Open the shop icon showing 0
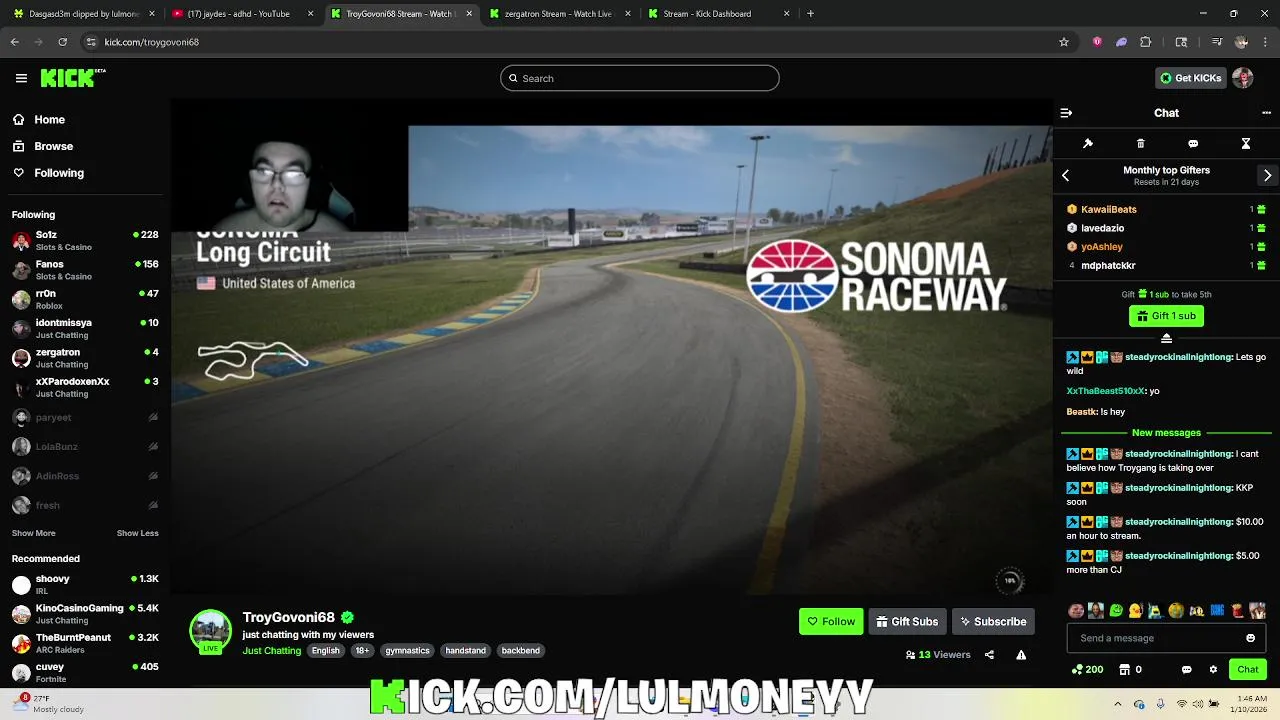 point(1130,669)
